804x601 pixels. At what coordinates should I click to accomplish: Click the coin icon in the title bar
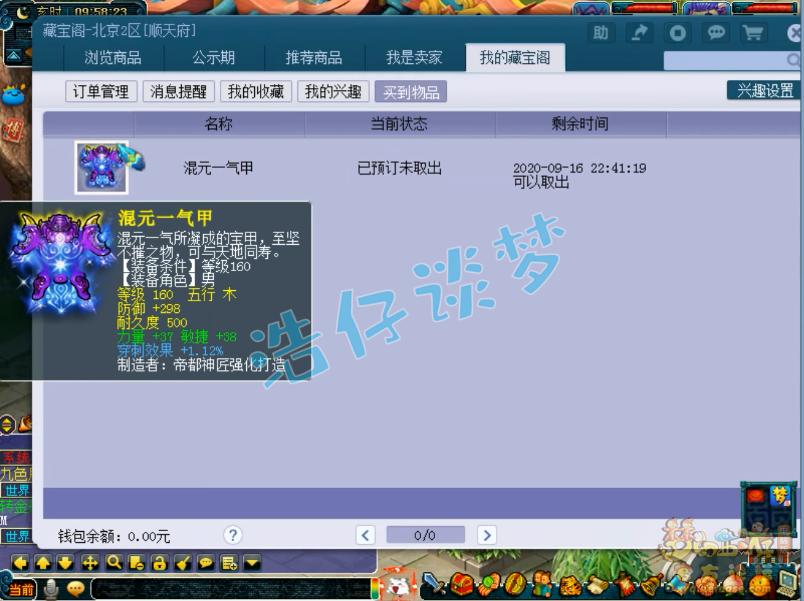click(679, 33)
